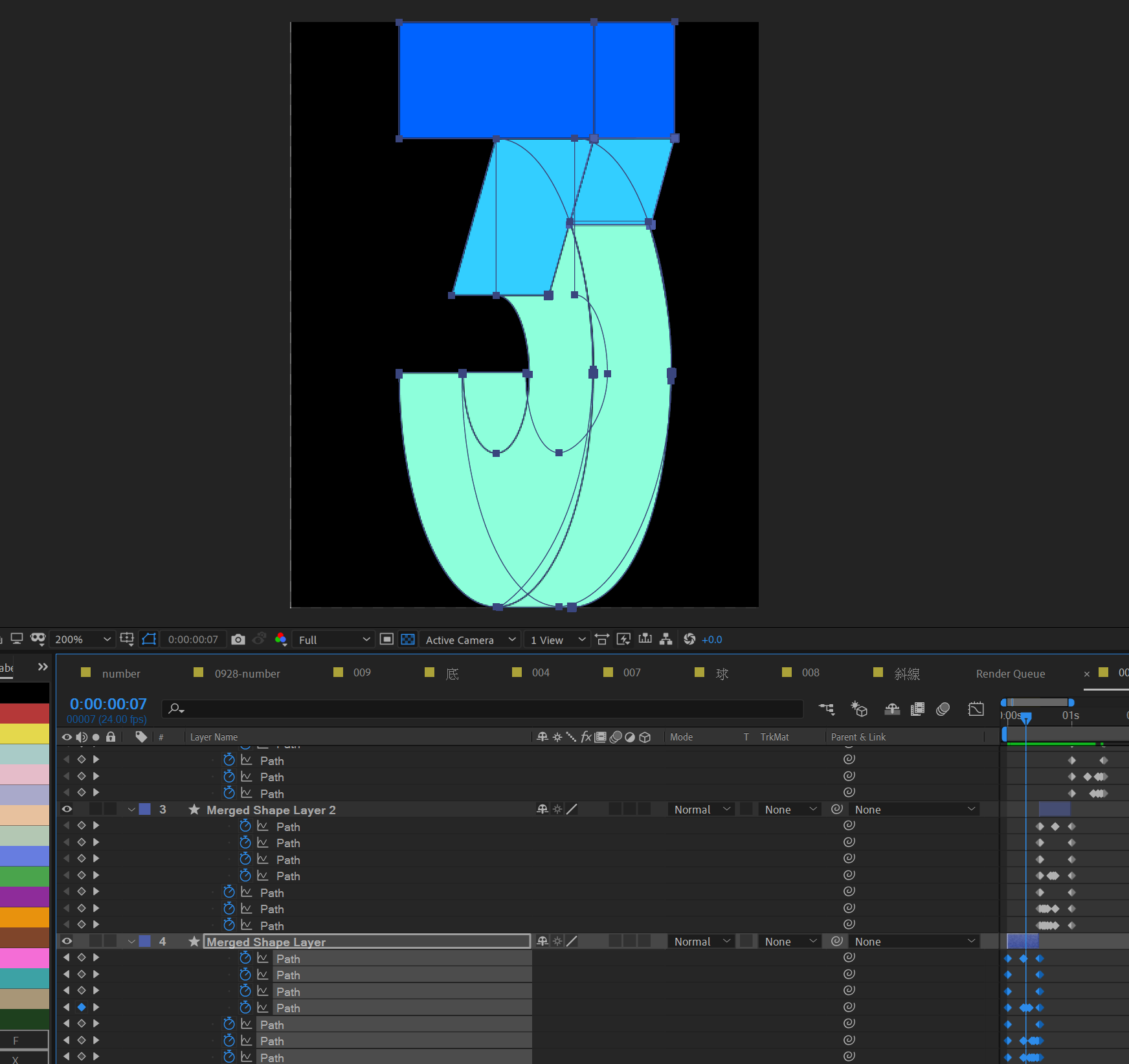Click the label color swatch of layer 3
The height and width of the screenshot is (1064, 1129).
click(145, 809)
